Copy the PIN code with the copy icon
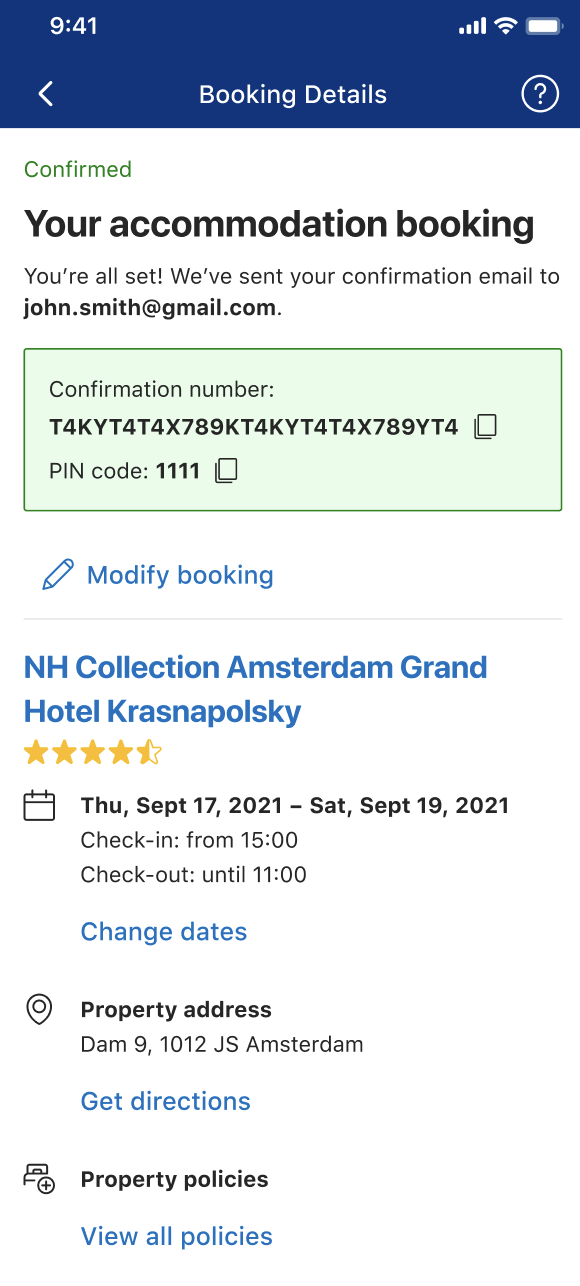 pos(227,471)
